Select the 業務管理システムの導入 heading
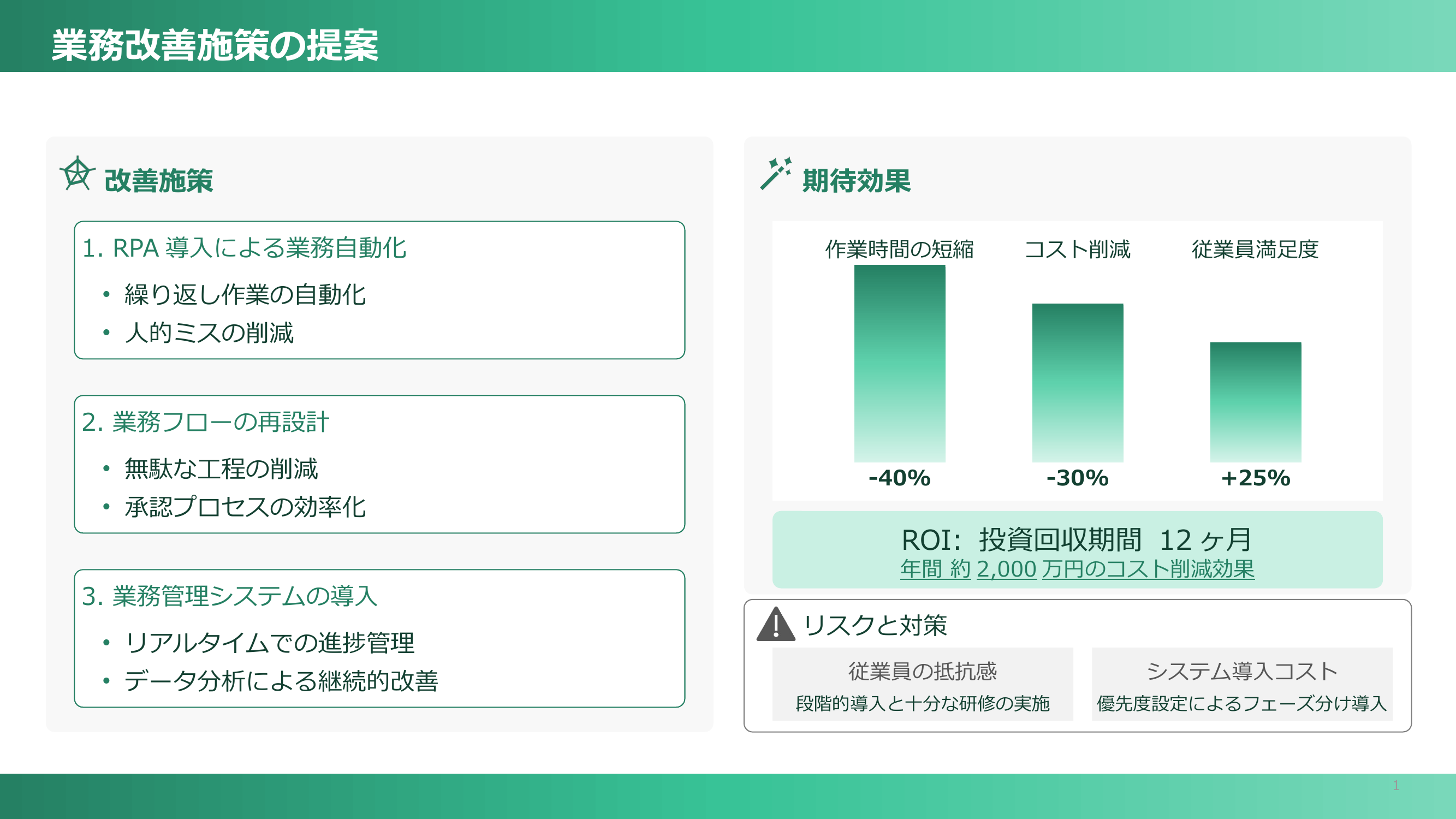This screenshot has height=819, width=1456. [229, 596]
